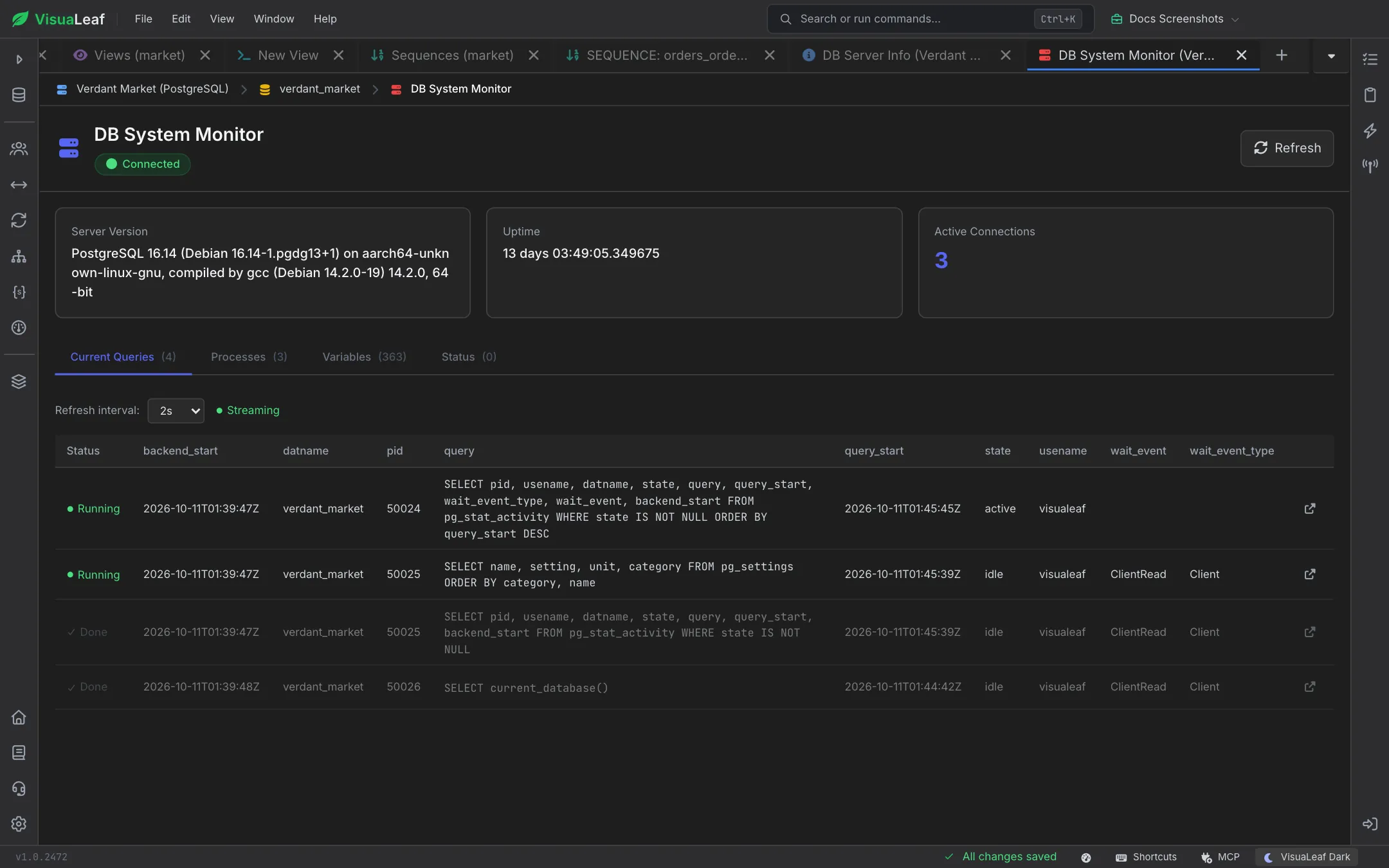This screenshot has width=1389, height=868.
Task: Click the Streaming status indicator
Action: tap(248, 411)
